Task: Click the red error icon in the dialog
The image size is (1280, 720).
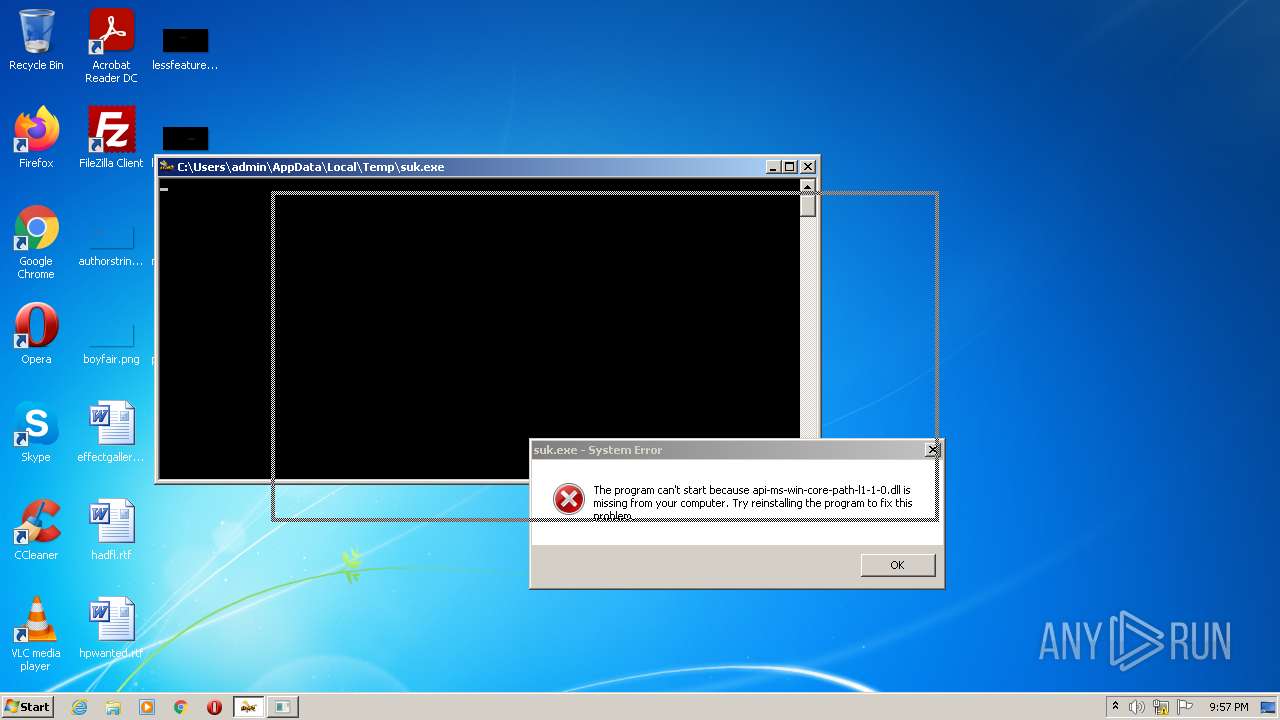Action: pos(569,498)
